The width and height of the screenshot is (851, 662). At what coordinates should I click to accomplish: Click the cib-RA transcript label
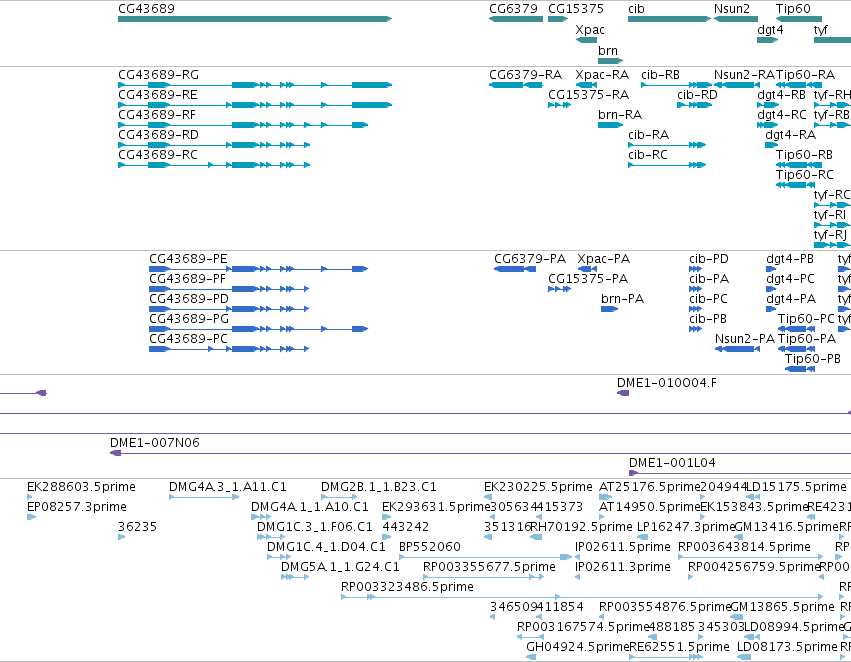click(x=649, y=135)
